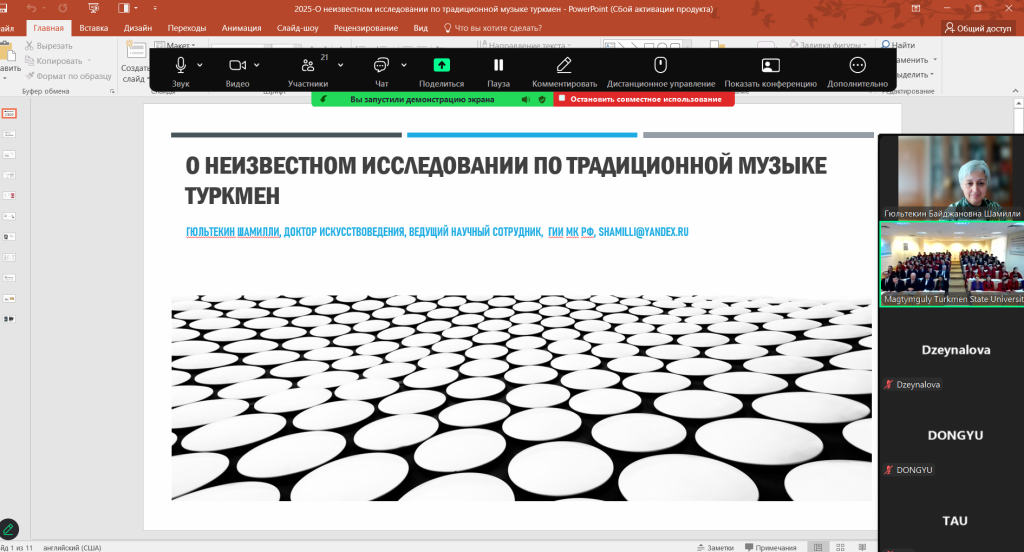
Task: Click the Создать слайд new slide icon
Action: 136,50
